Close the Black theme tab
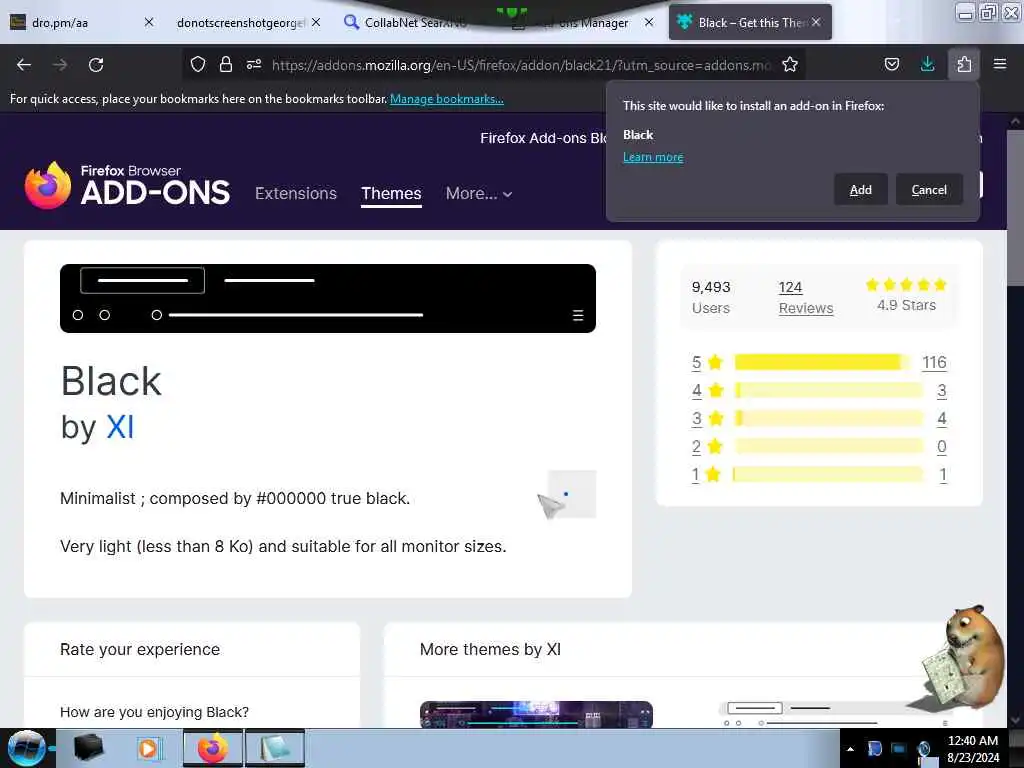 click(816, 22)
